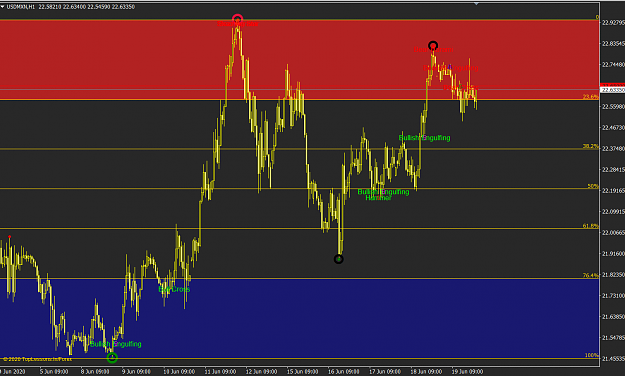625x376 pixels.
Task: Click the Hammer pattern label
Action: point(378,198)
